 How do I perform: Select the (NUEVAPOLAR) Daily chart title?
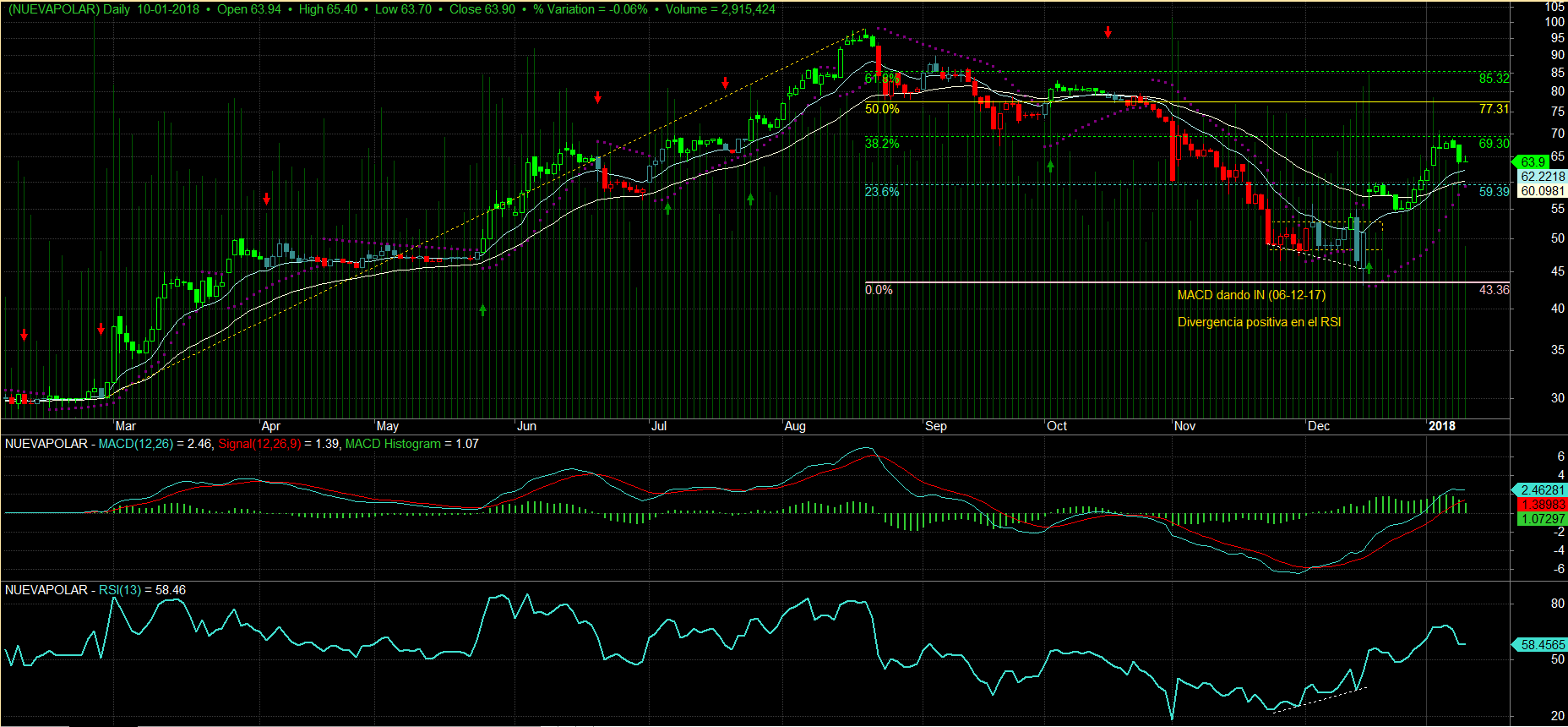[68, 9]
